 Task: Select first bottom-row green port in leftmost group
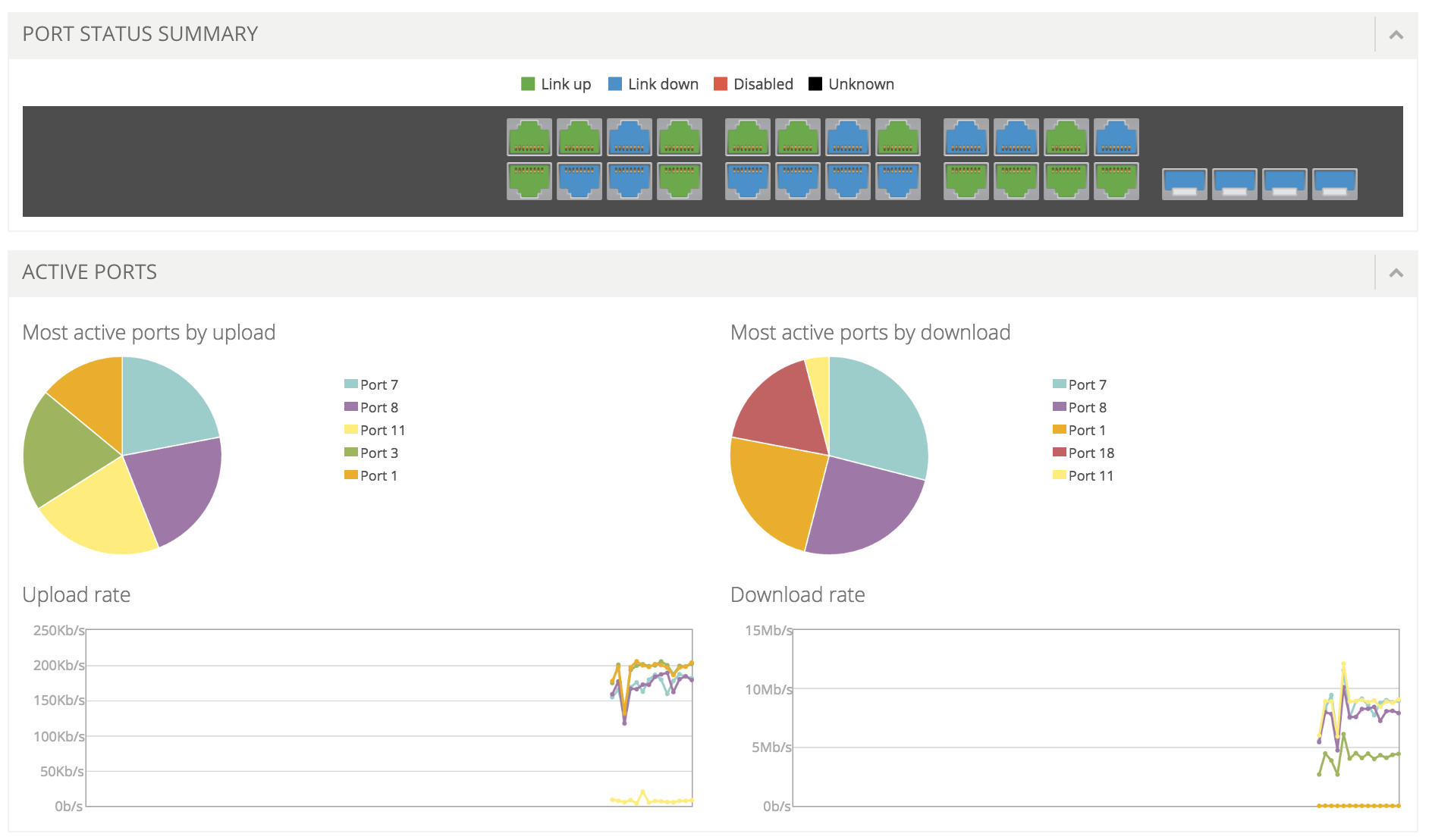(529, 181)
